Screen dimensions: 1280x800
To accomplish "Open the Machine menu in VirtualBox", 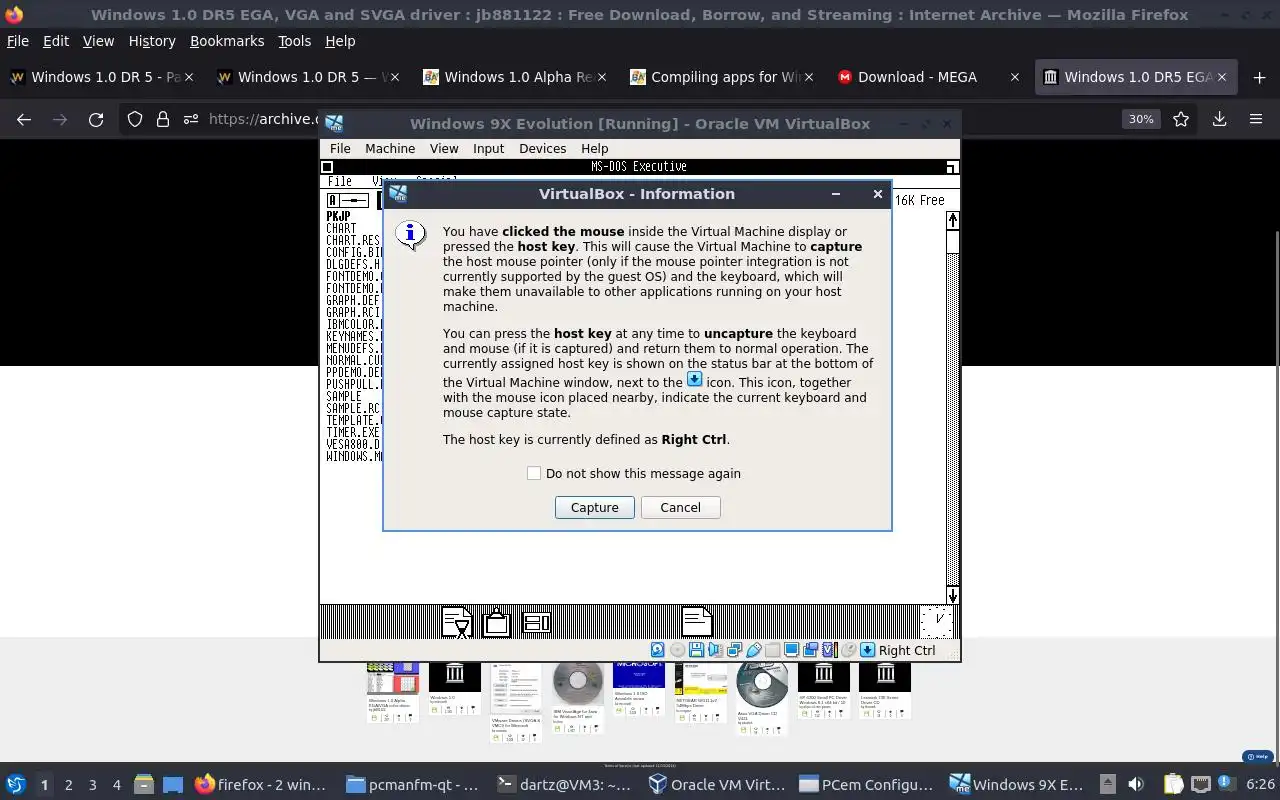I will click(x=390, y=148).
